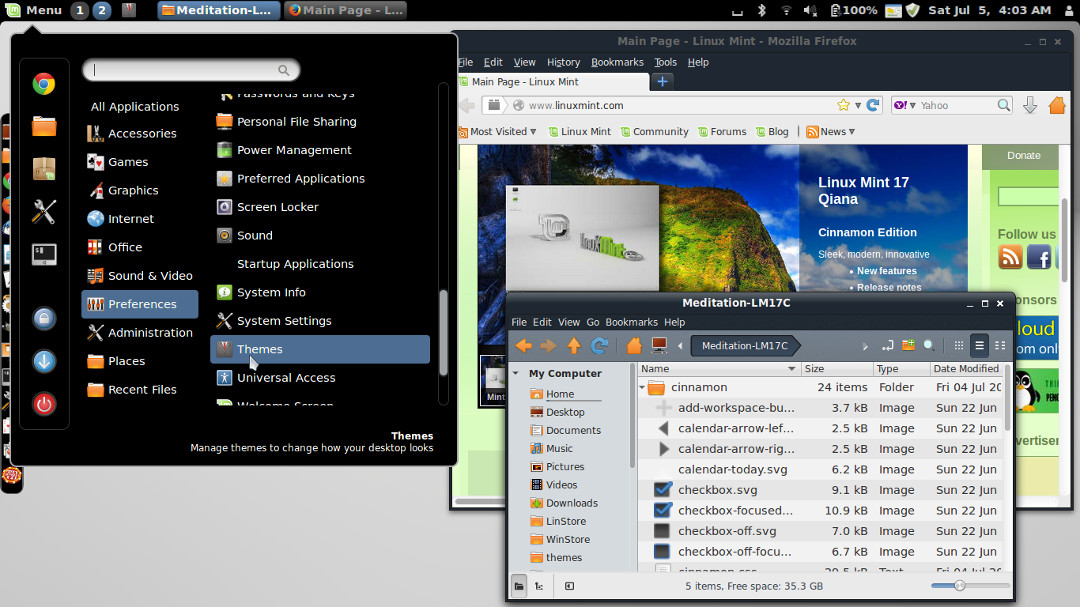This screenshot has width=1080, height=607.
Task: Bookmark page with Firefox star icon
Action: click(843, 105)
